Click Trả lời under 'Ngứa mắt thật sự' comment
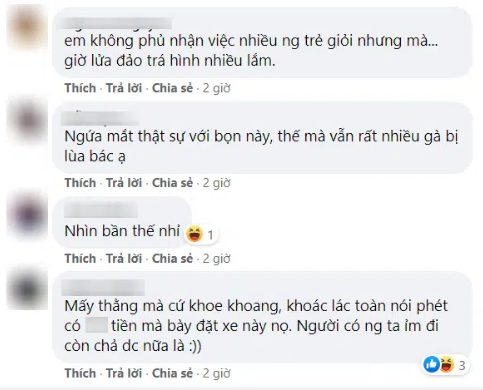 (124, 183)
